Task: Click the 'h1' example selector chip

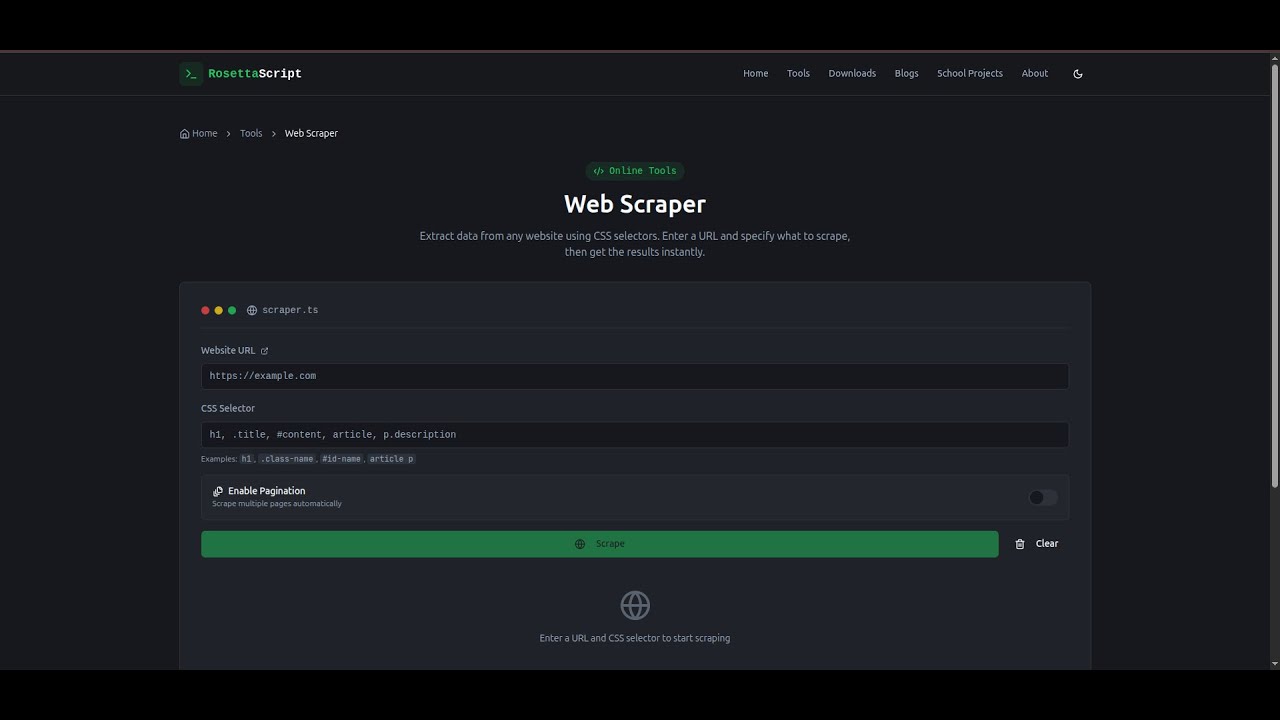Action: pos(247,459)
